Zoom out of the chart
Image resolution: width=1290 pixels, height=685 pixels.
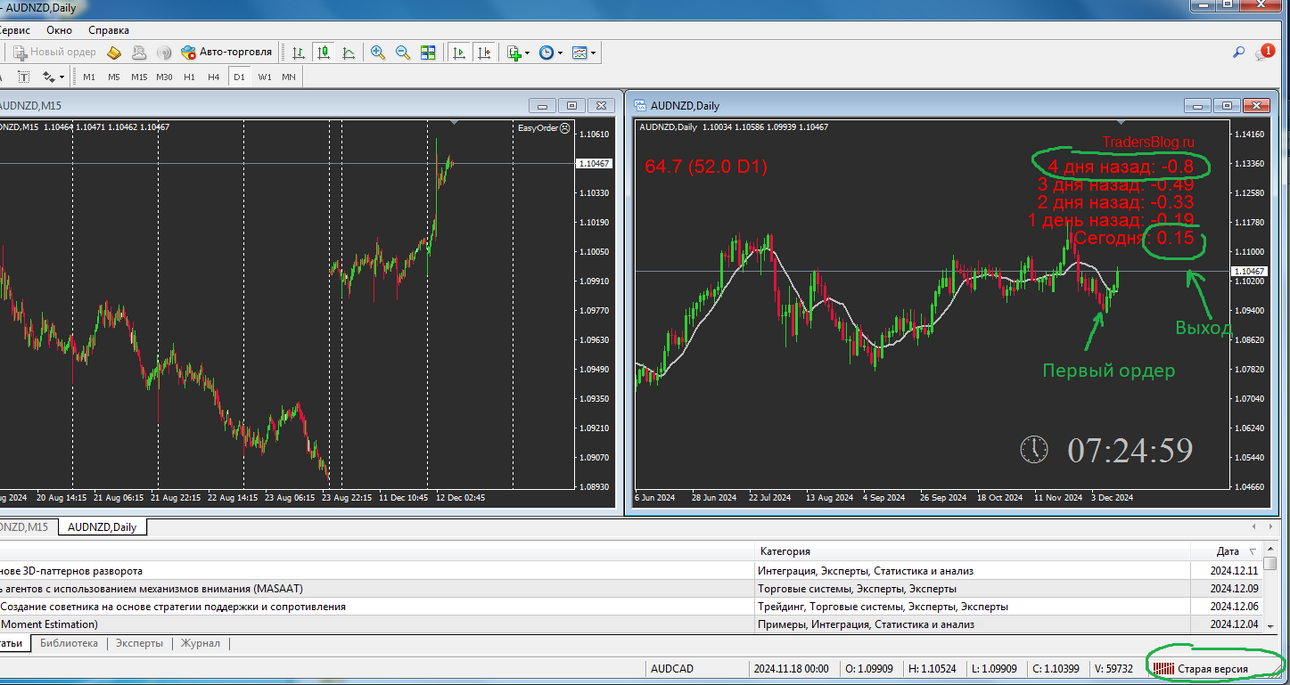coord(403,52)
